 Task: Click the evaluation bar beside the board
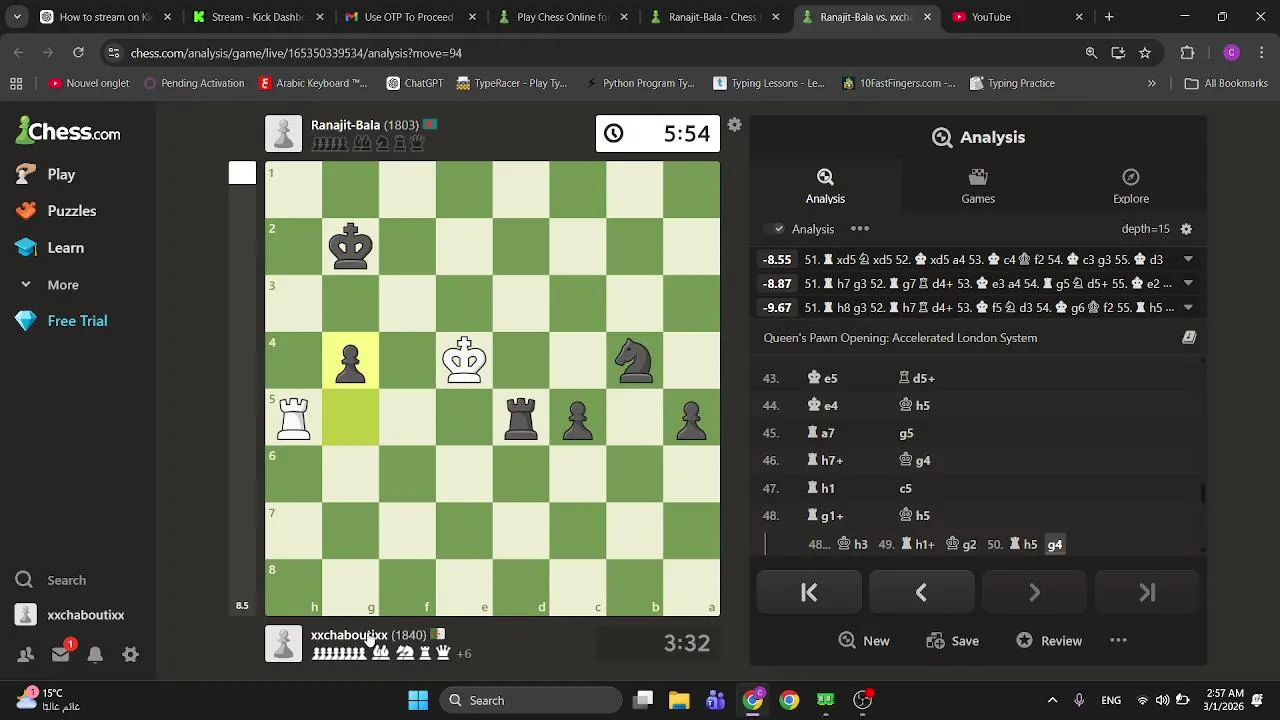pyautogui.click(x=242, y=388)
